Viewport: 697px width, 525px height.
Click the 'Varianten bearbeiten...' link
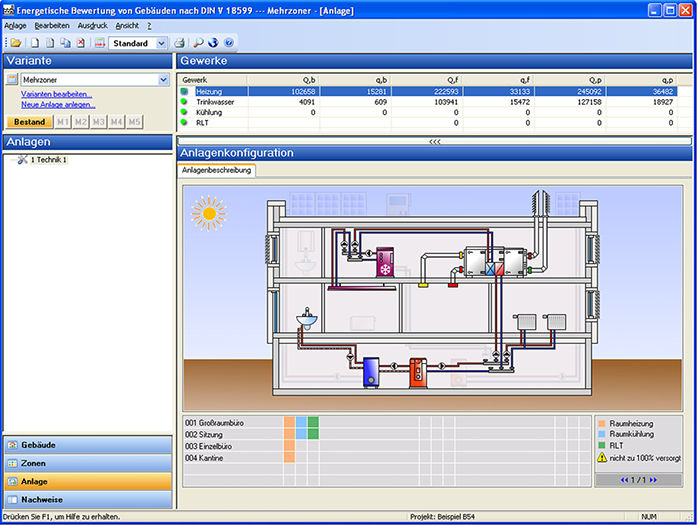coord(57,94)
